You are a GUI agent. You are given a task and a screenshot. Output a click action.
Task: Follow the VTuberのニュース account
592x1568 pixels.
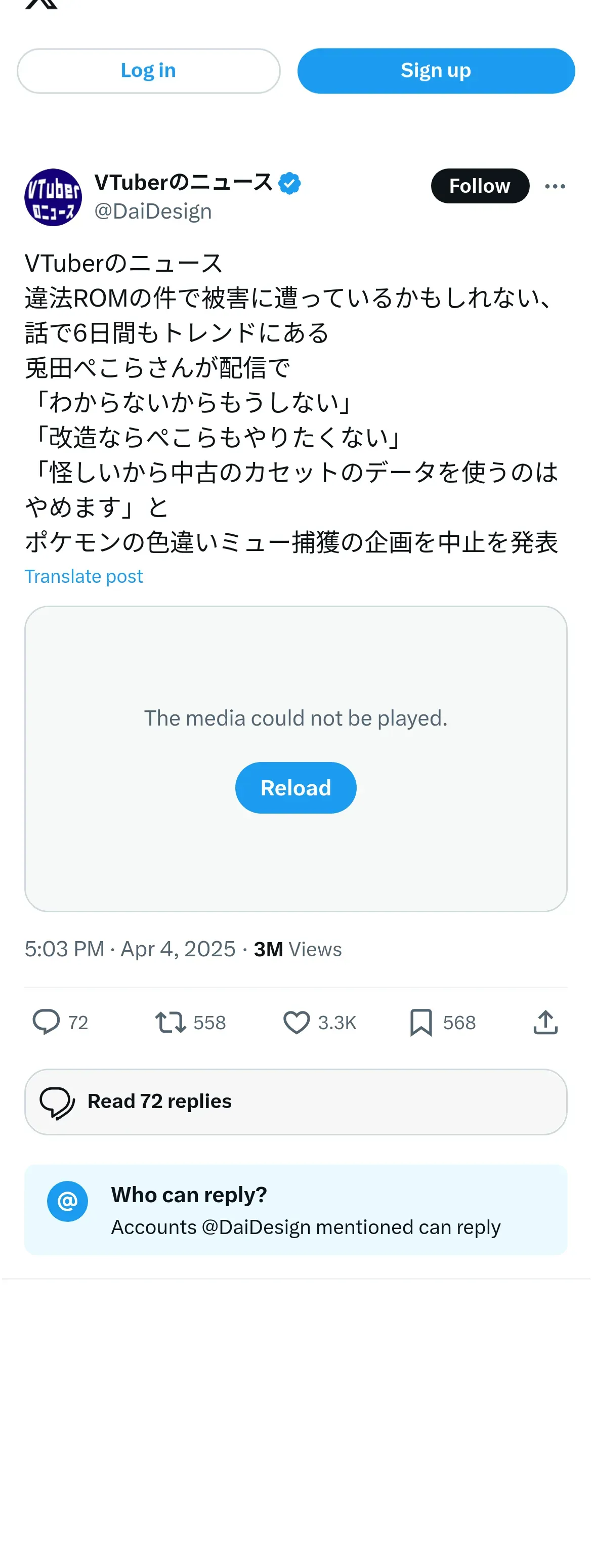(x=480, y=186)
